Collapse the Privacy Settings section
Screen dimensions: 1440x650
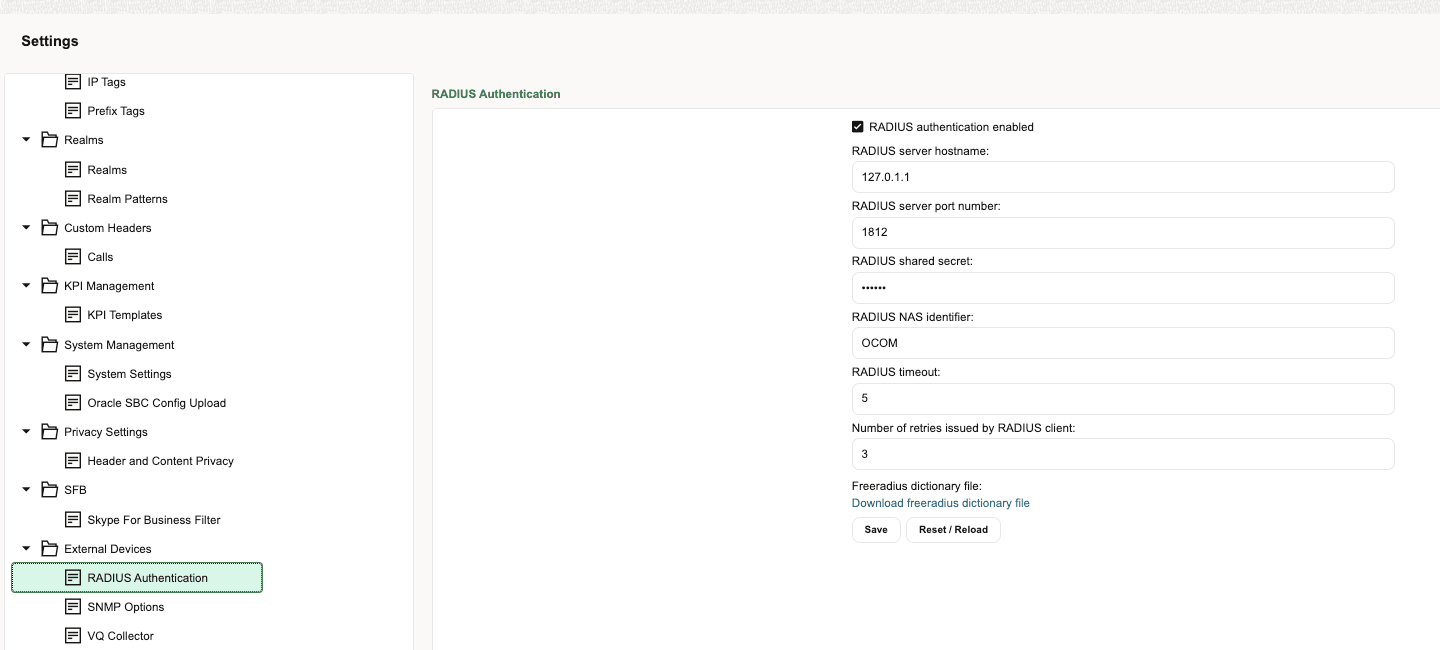[25, 431]
